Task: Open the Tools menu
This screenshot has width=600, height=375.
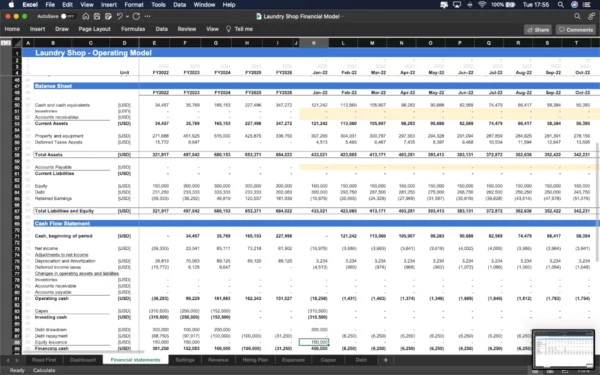Action: [158, 5]
